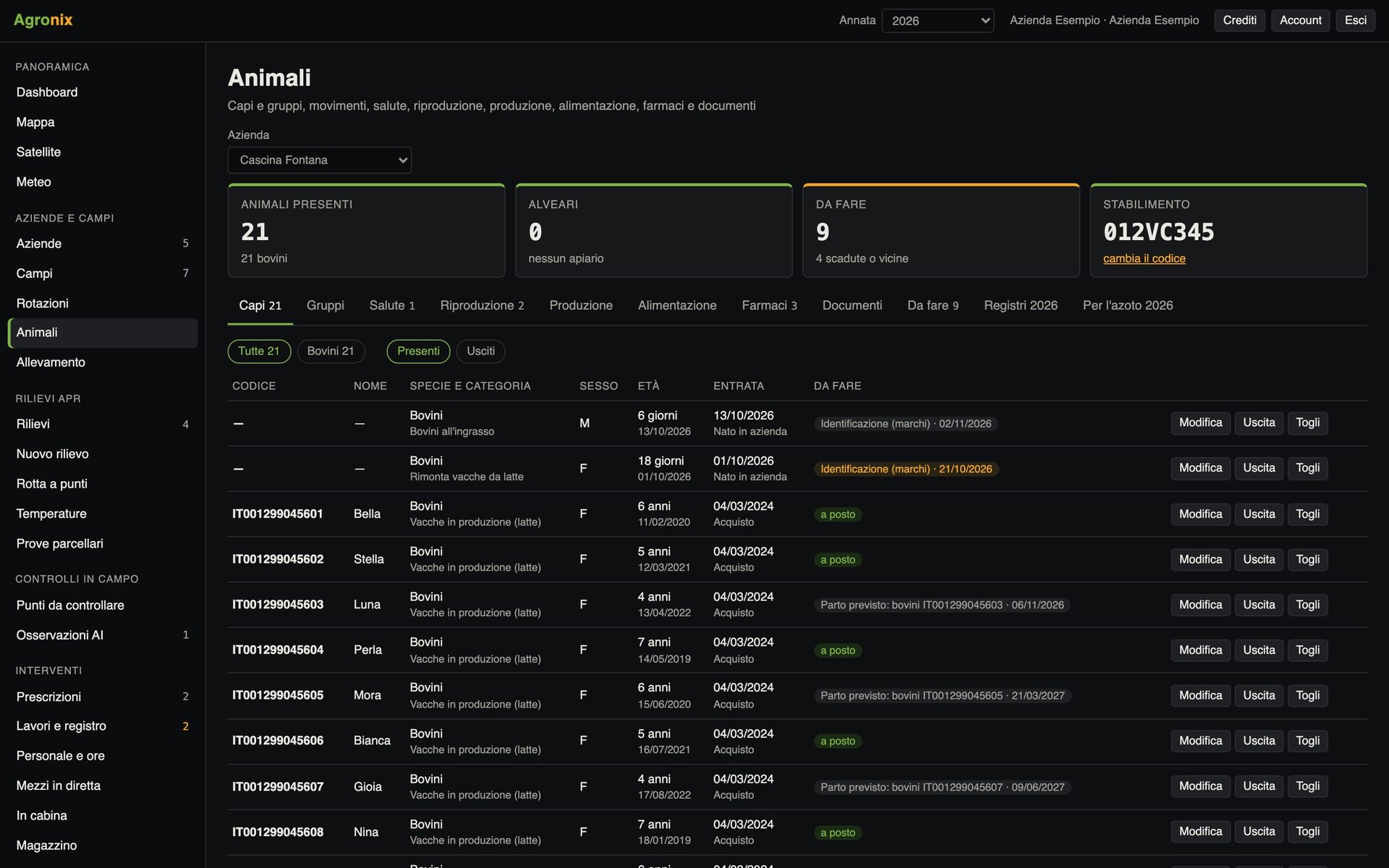Click Togli for cow Luna
This screenshot has width=1389, height=868.
click(x=1307, y=605)
